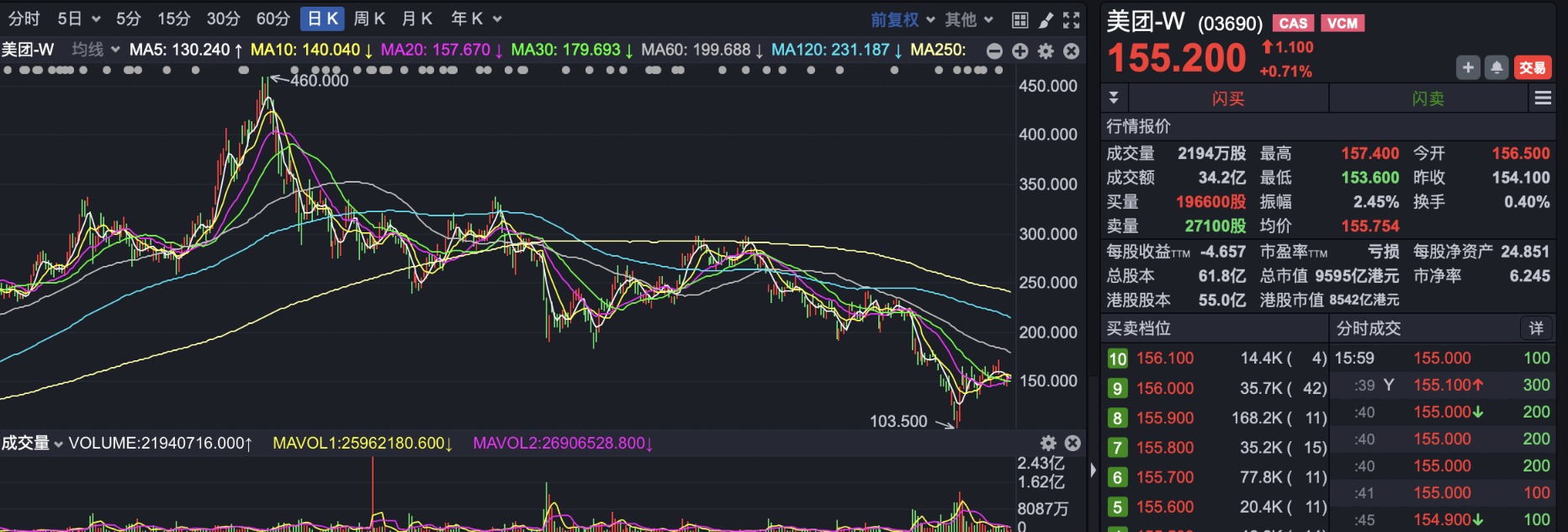This screenshot has height=532, width=1568.
Task: Switch to the 15分 chart tab
Action: point(174,19)
